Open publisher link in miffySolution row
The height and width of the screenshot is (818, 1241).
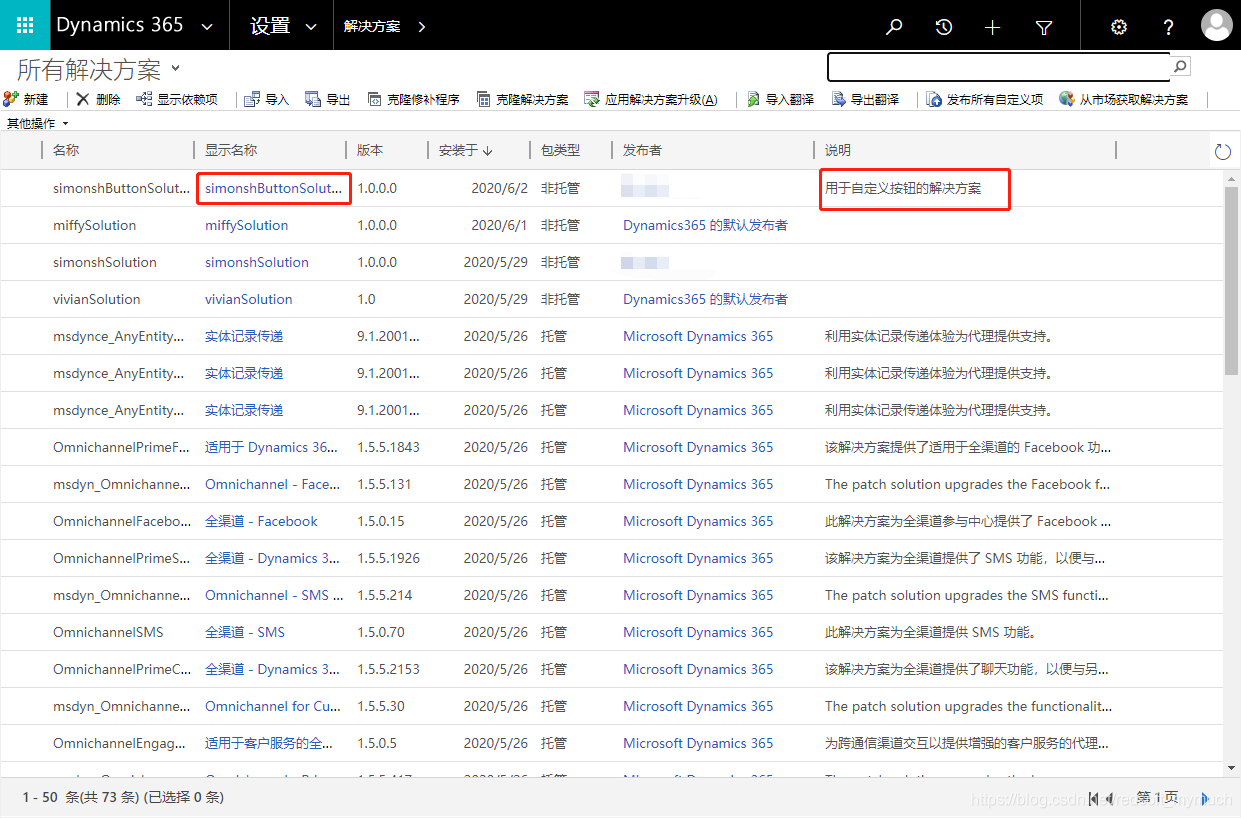click(705, 225)
